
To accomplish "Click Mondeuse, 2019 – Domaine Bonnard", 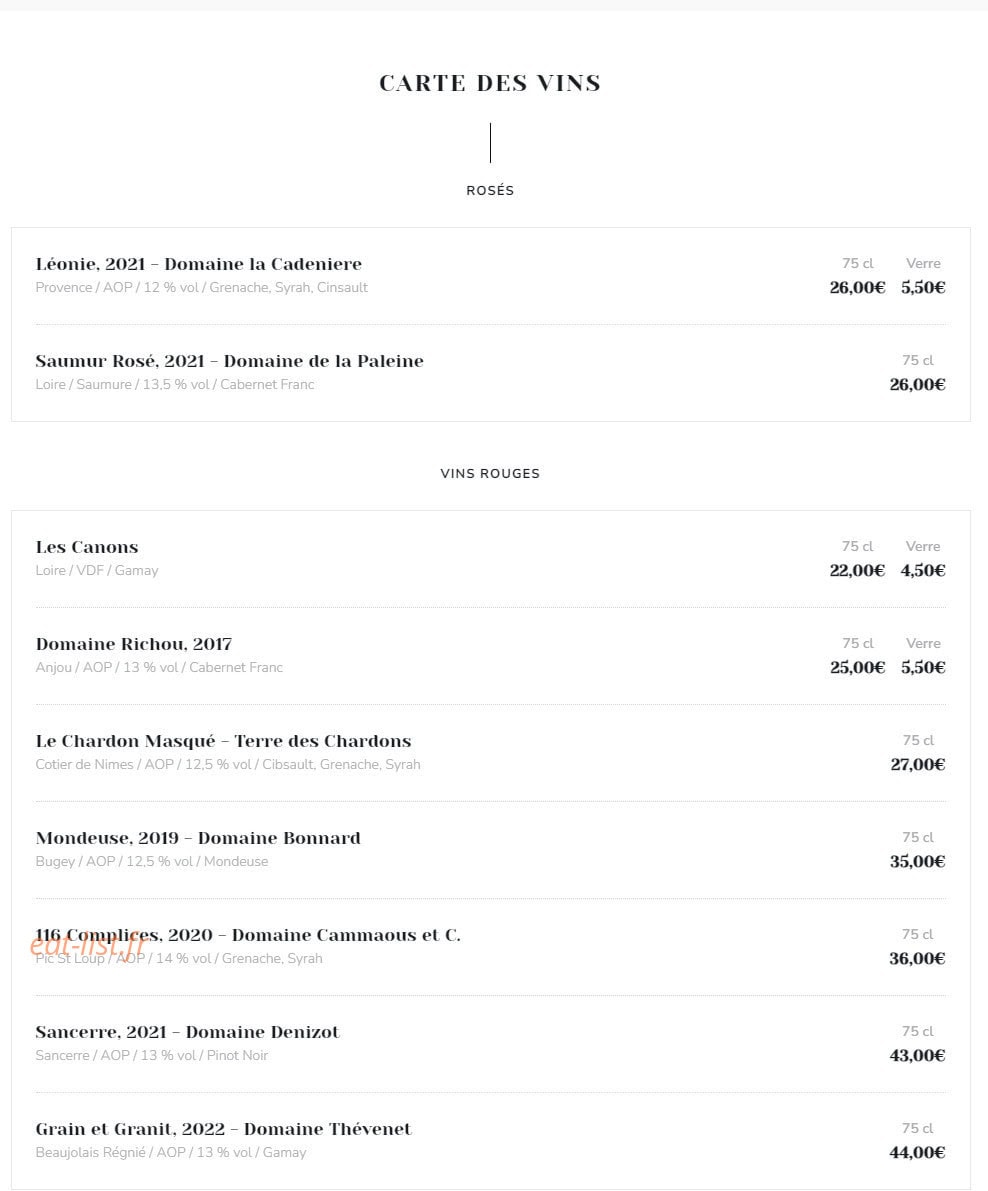I will [198, 838].
